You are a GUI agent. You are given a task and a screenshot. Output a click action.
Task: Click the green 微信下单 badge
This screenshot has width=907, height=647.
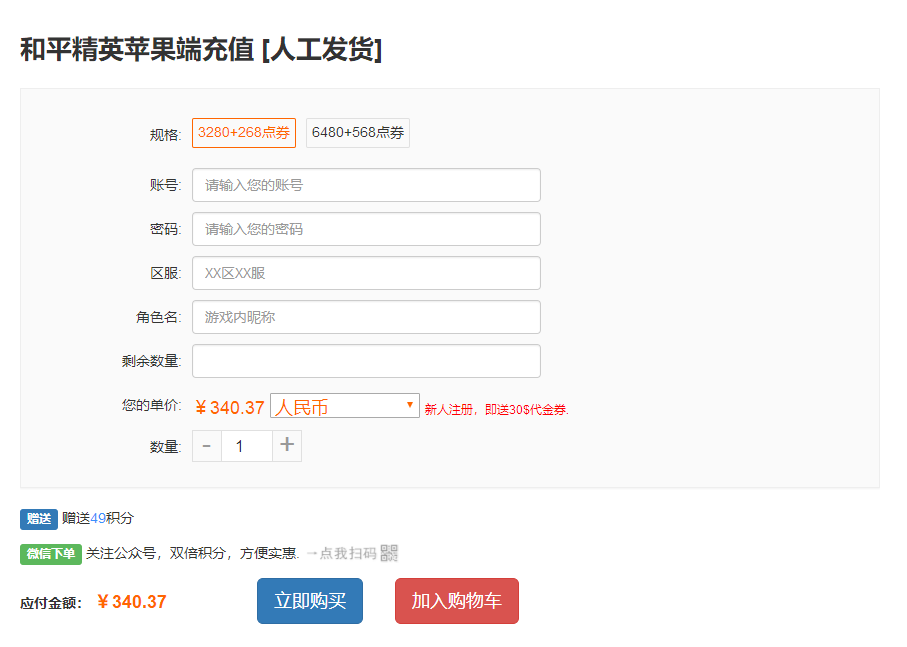51,554
